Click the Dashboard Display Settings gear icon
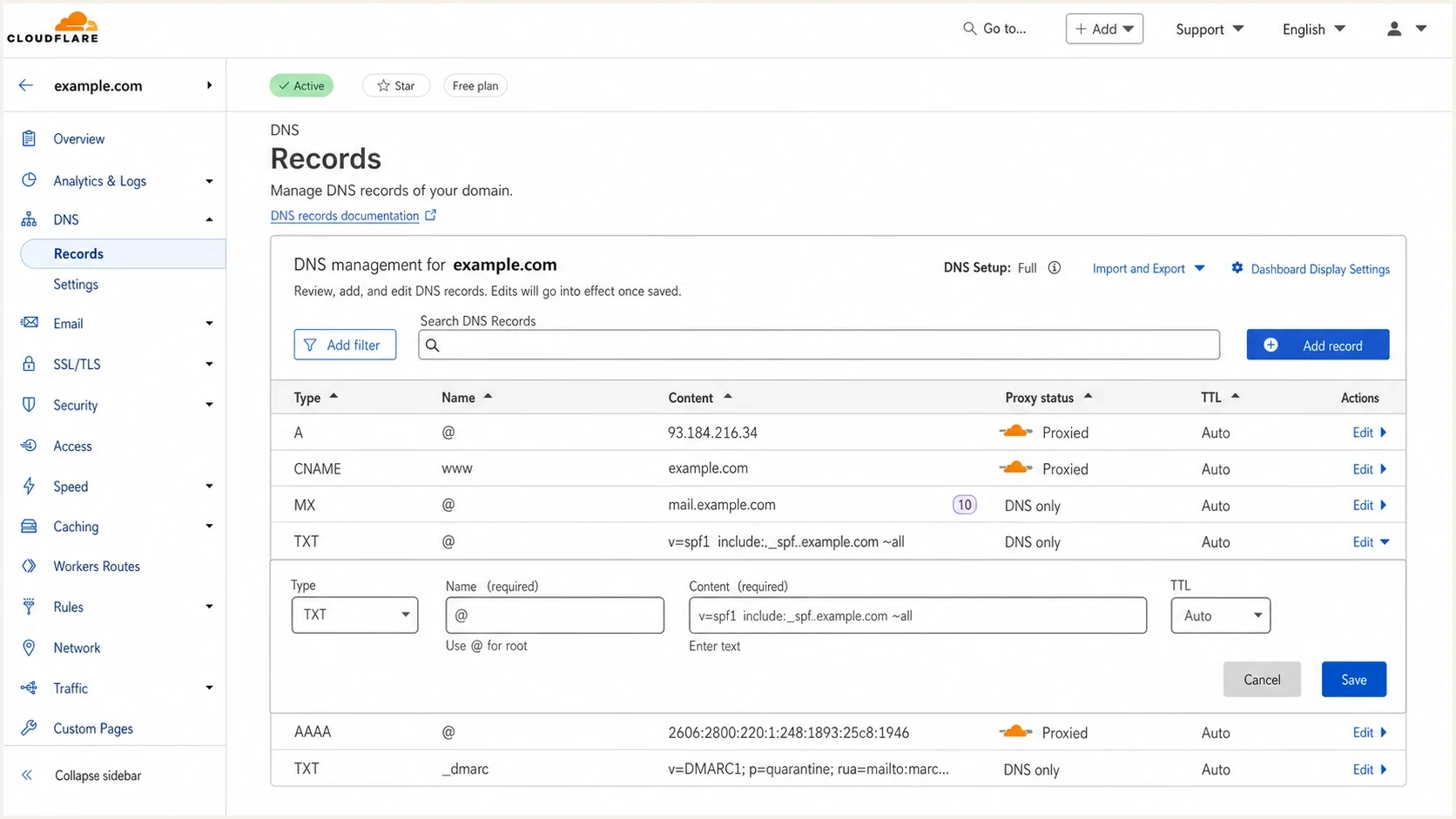1456x819 pixels. pyautogui.click(x=1237, y=268)
